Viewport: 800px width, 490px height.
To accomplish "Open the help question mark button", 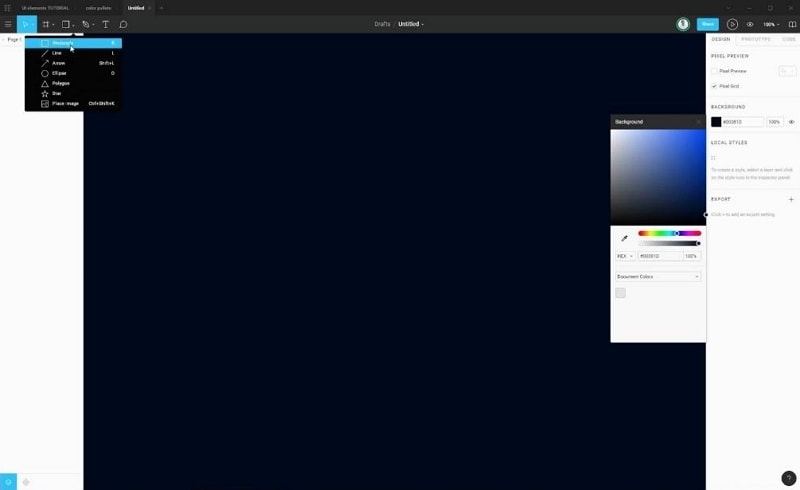I will pyautogui.click(x=789, y=478).
